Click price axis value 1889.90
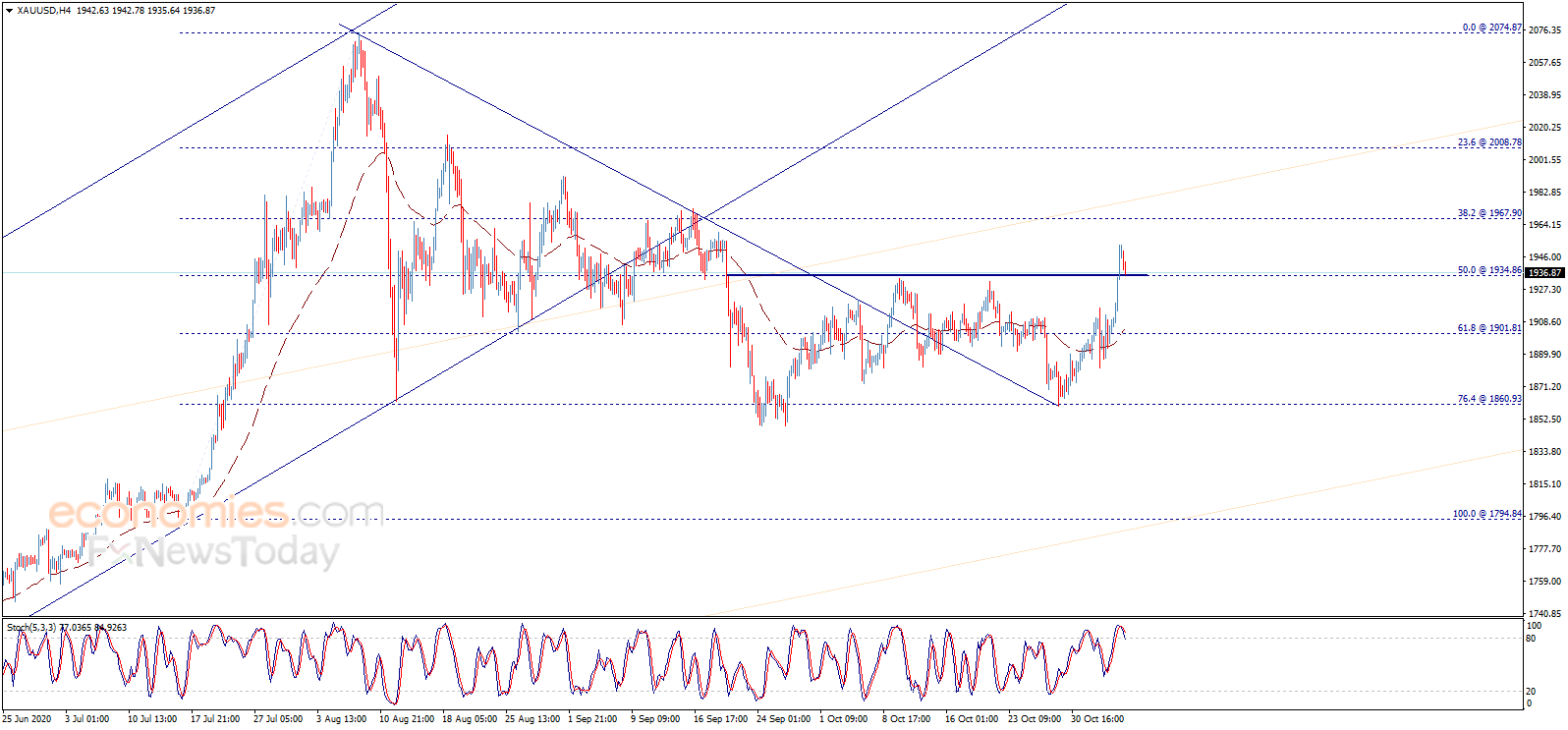This screenshot has height=730, width=1568. [x=1544, y=355]
